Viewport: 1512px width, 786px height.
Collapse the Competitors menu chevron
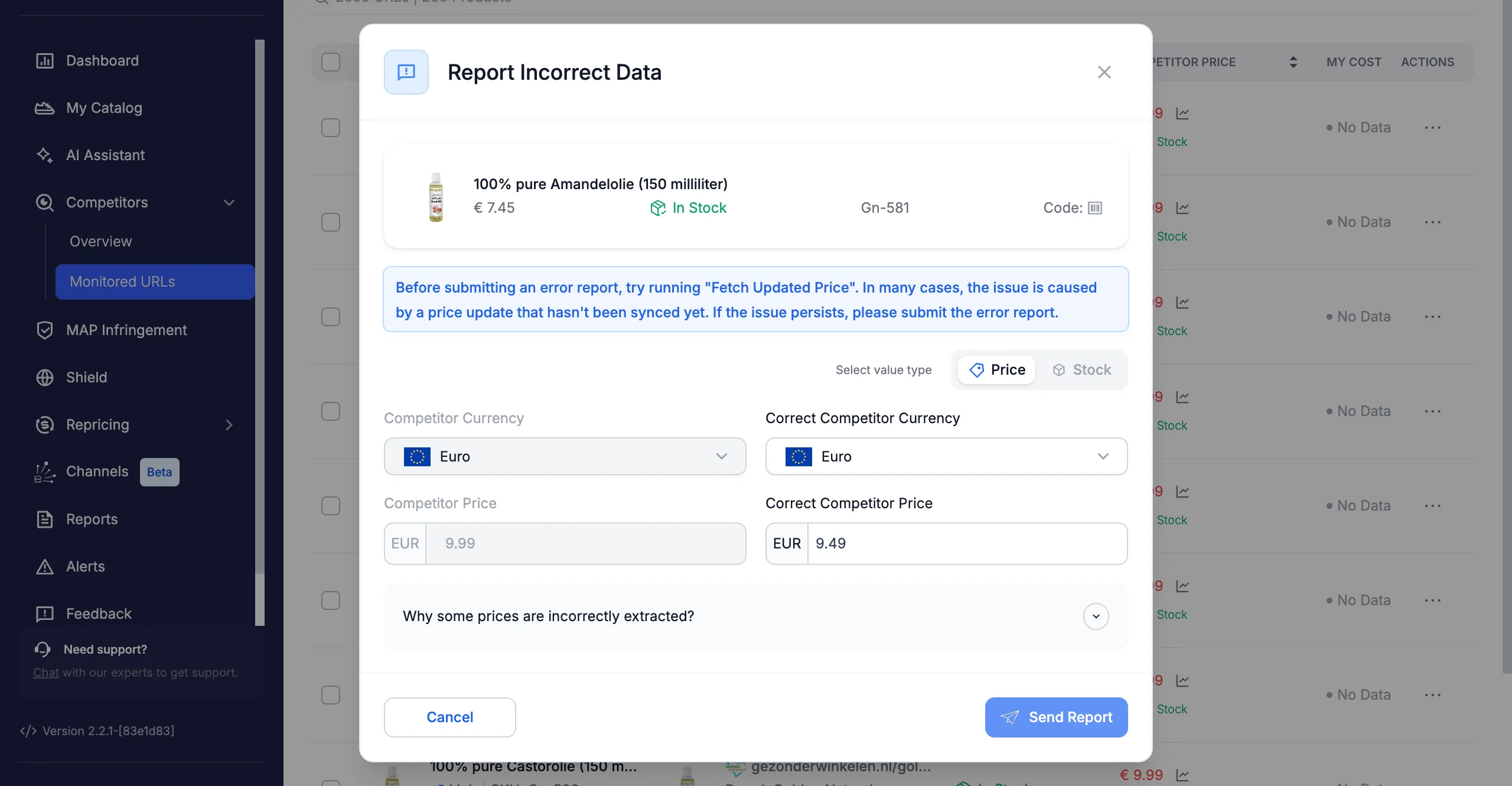pos(229,202)
